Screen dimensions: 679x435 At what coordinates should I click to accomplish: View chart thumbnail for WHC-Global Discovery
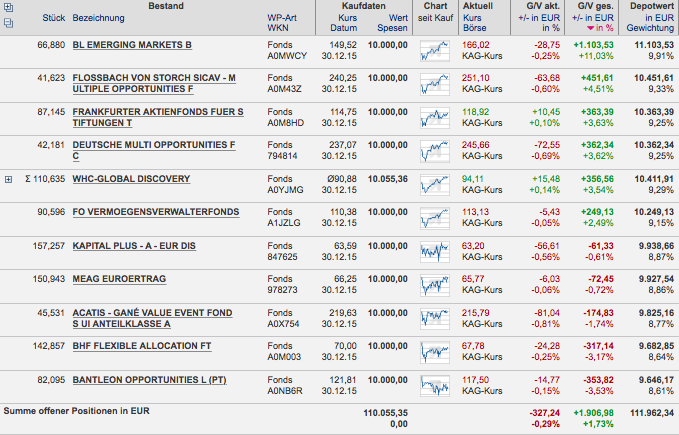click(x=435, y=185)
